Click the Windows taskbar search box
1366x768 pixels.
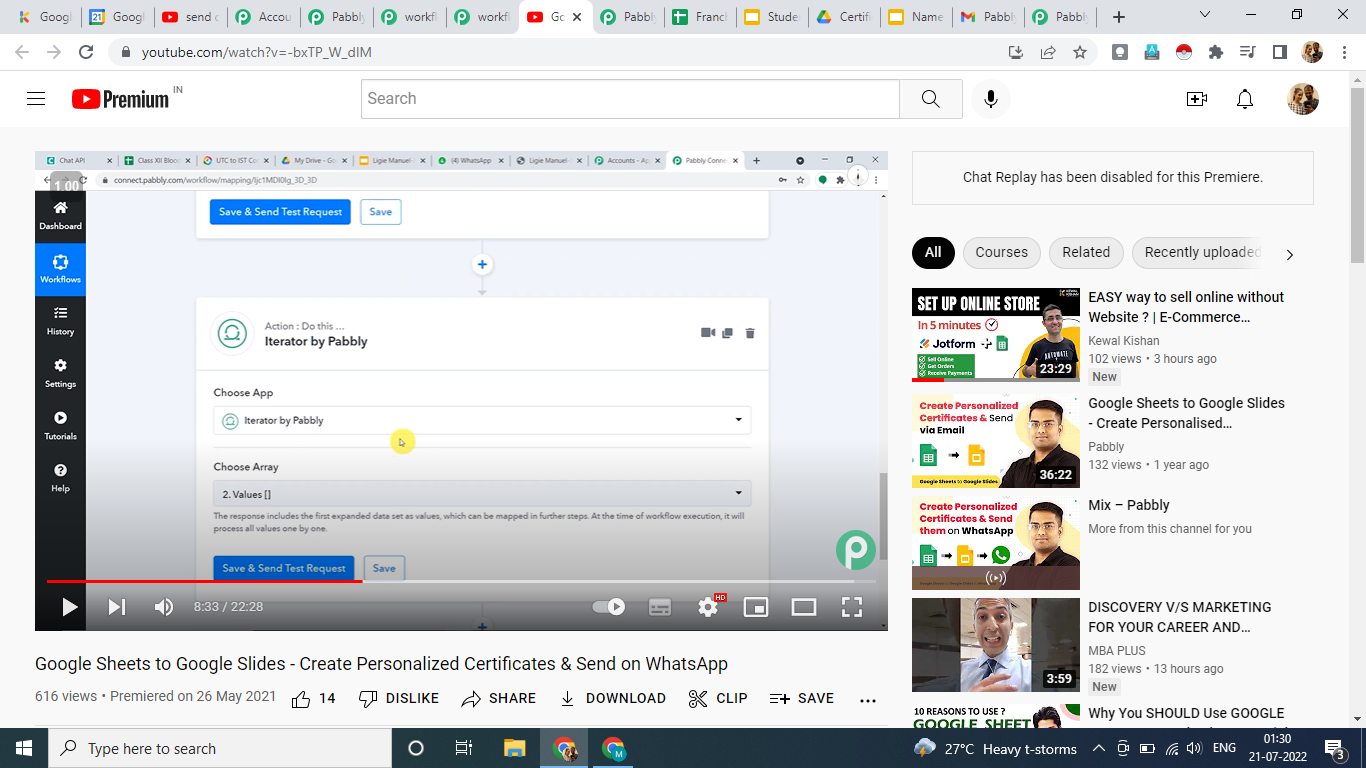tap(220, 748)
